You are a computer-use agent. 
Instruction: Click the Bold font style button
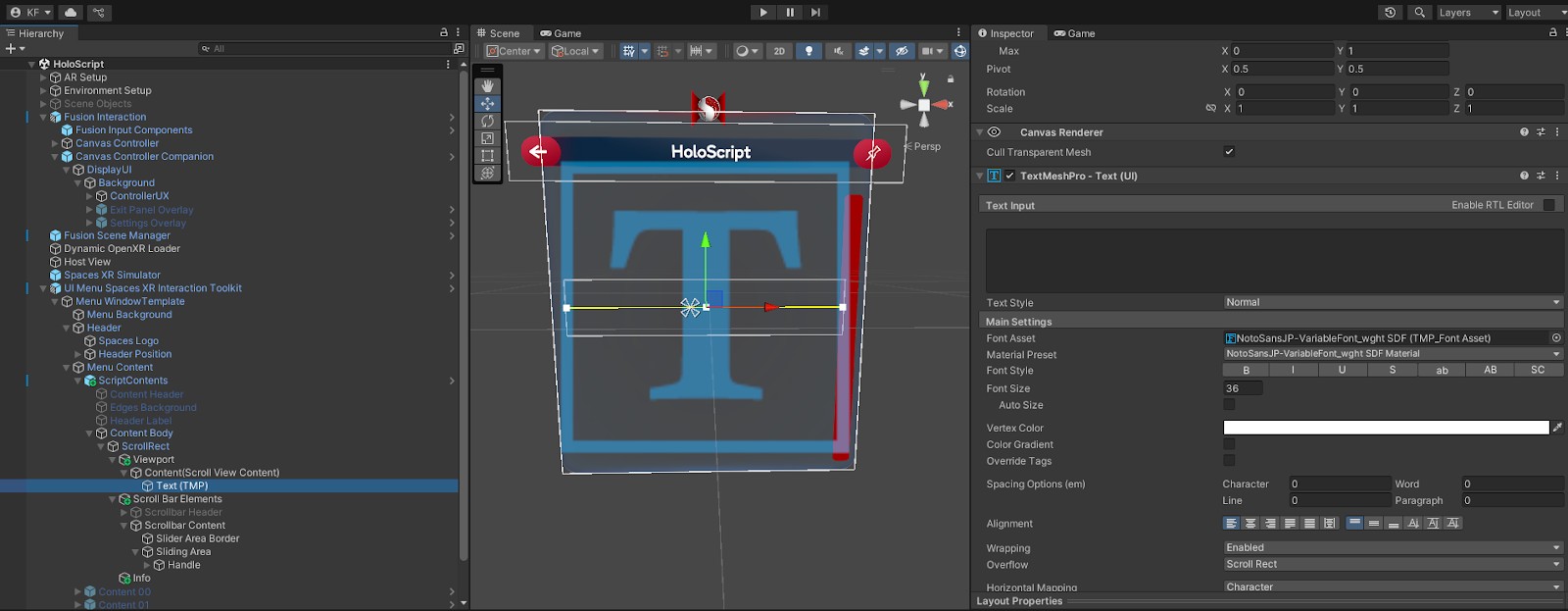point(1246,371)
